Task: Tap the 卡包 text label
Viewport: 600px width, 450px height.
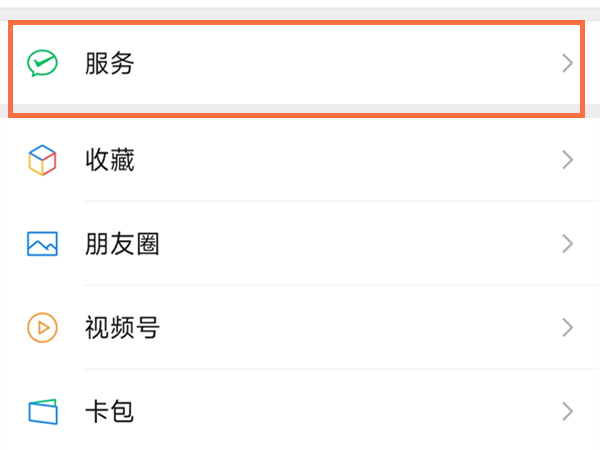Action: click(x=110, y=410)
